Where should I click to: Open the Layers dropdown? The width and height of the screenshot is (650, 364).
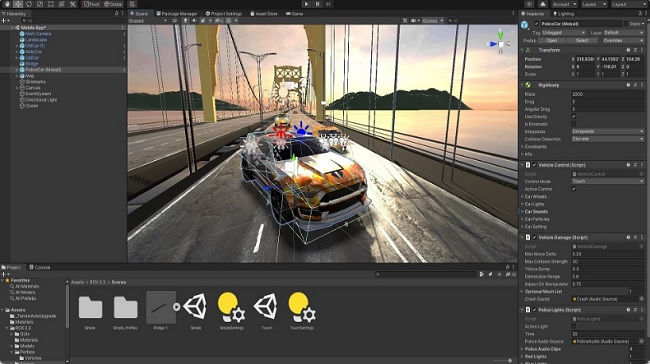point(594,4)
